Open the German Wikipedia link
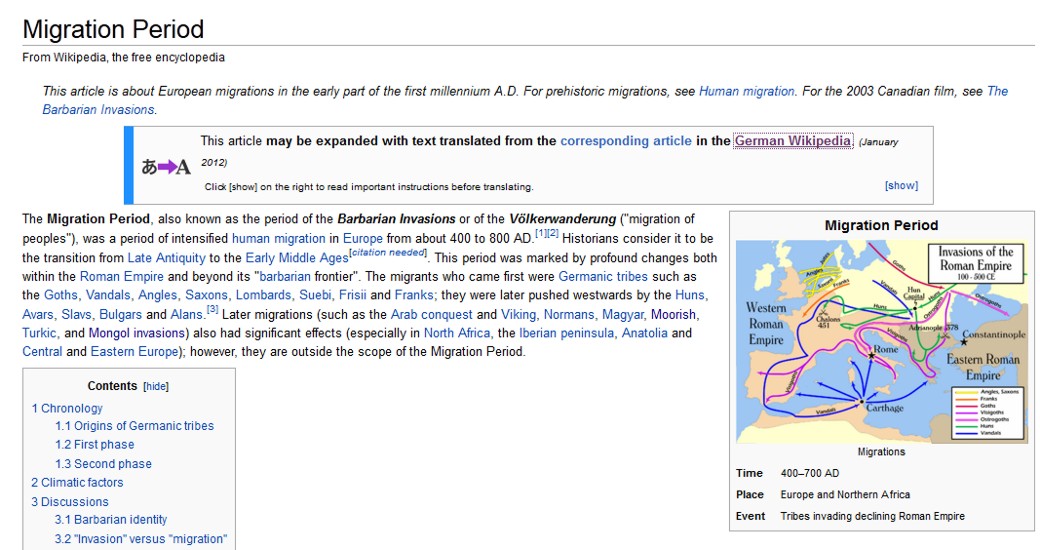1040x550 pixels. 793,141
